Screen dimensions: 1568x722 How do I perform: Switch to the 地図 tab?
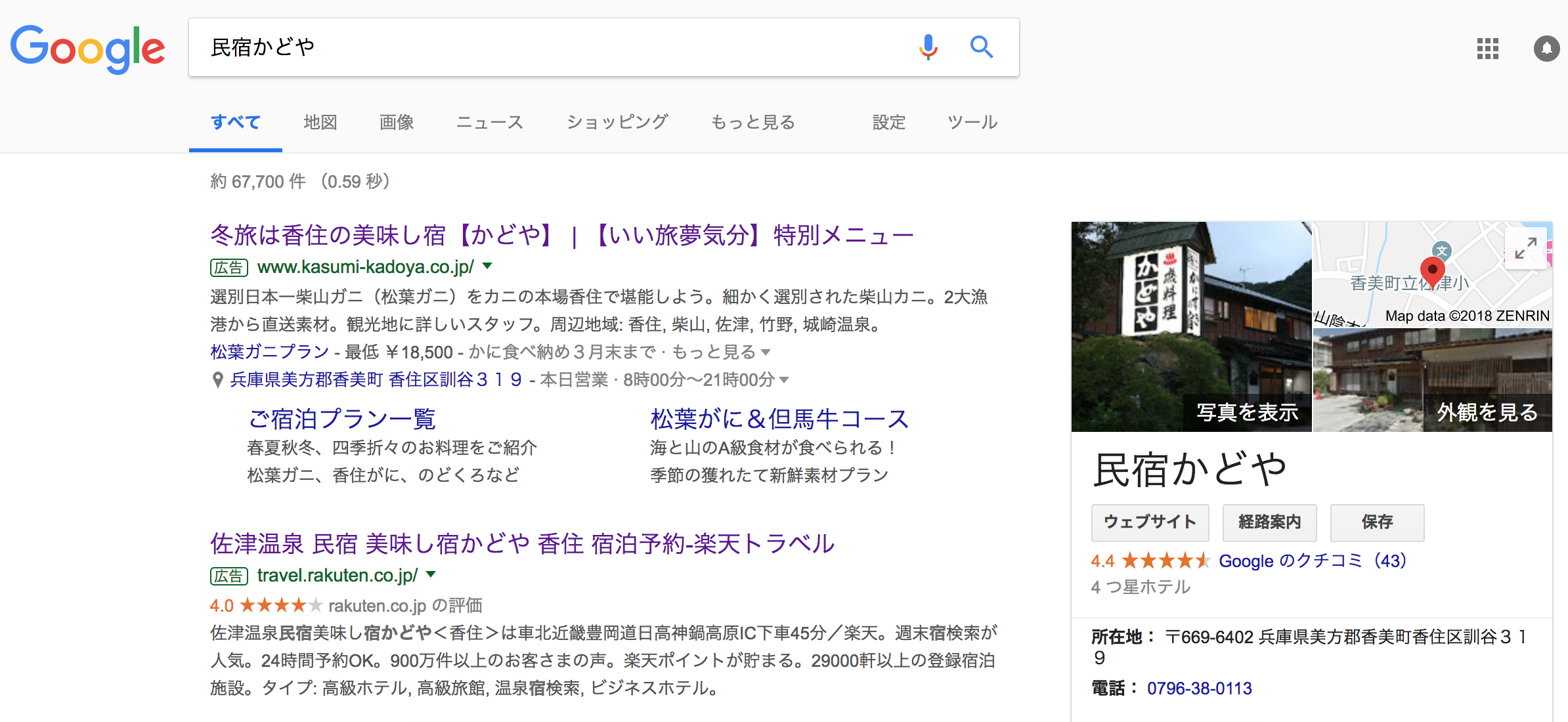pos(320,122)
